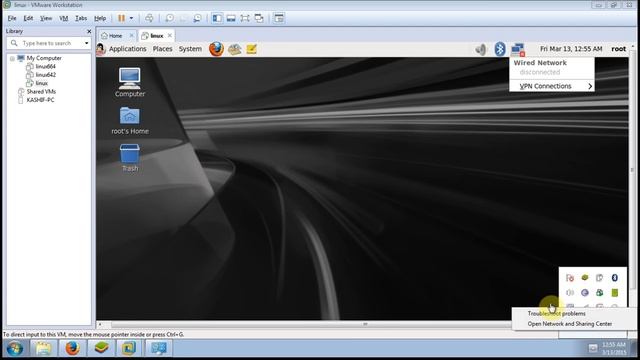This screenshot has width=640, height=360.
Task: Toggle the thumbnail bar icon
Action: pyautogui.click(x=231, y=18)
